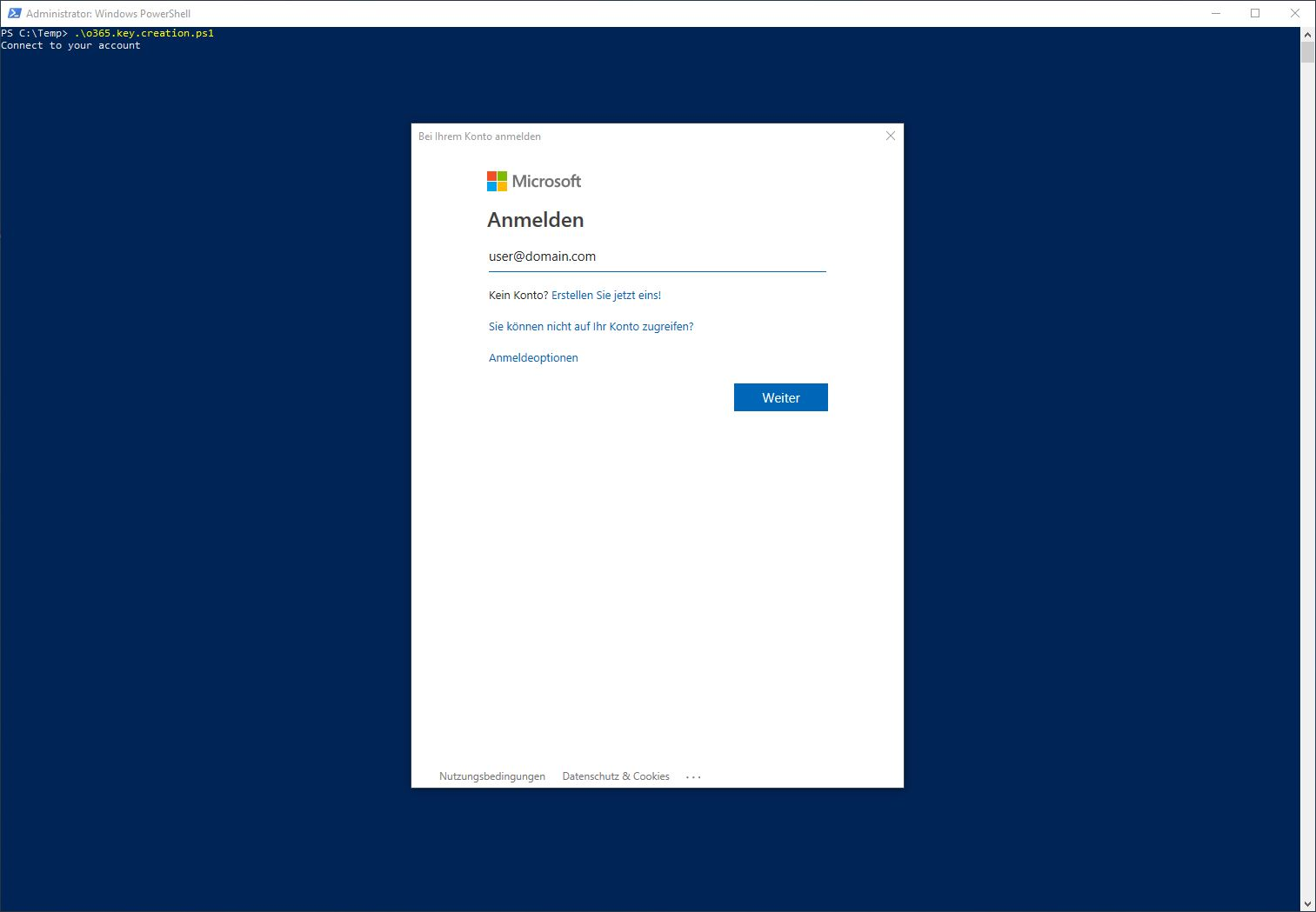The width and height of the screenshot is (1316, 912).
Task: Click the PowerShell scrollbar down arrow
Action: point(1307,904)
